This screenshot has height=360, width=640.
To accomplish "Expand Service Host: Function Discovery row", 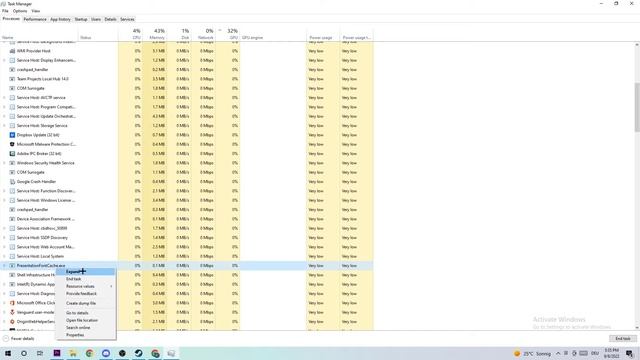I will [4, 191].
